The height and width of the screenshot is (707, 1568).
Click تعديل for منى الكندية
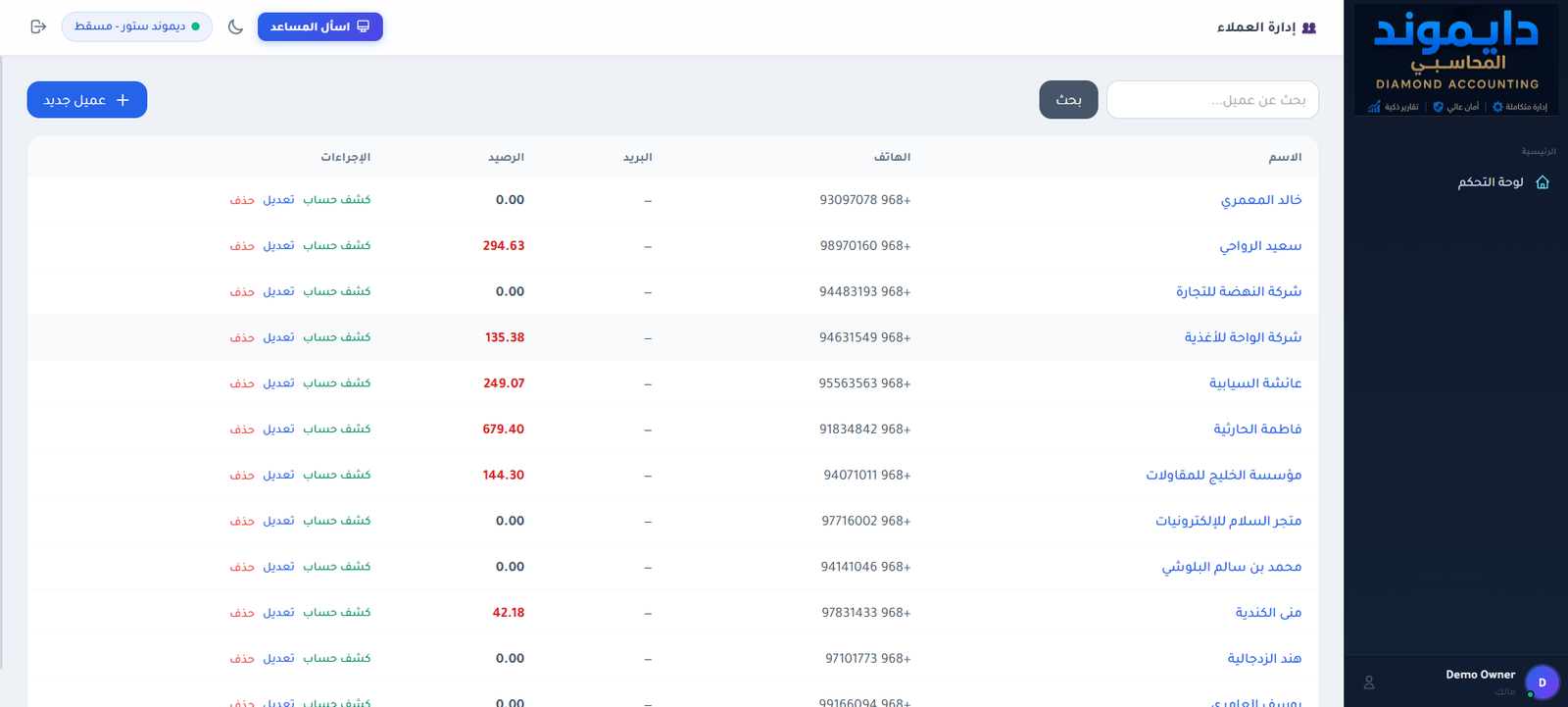tap(278, 613)
